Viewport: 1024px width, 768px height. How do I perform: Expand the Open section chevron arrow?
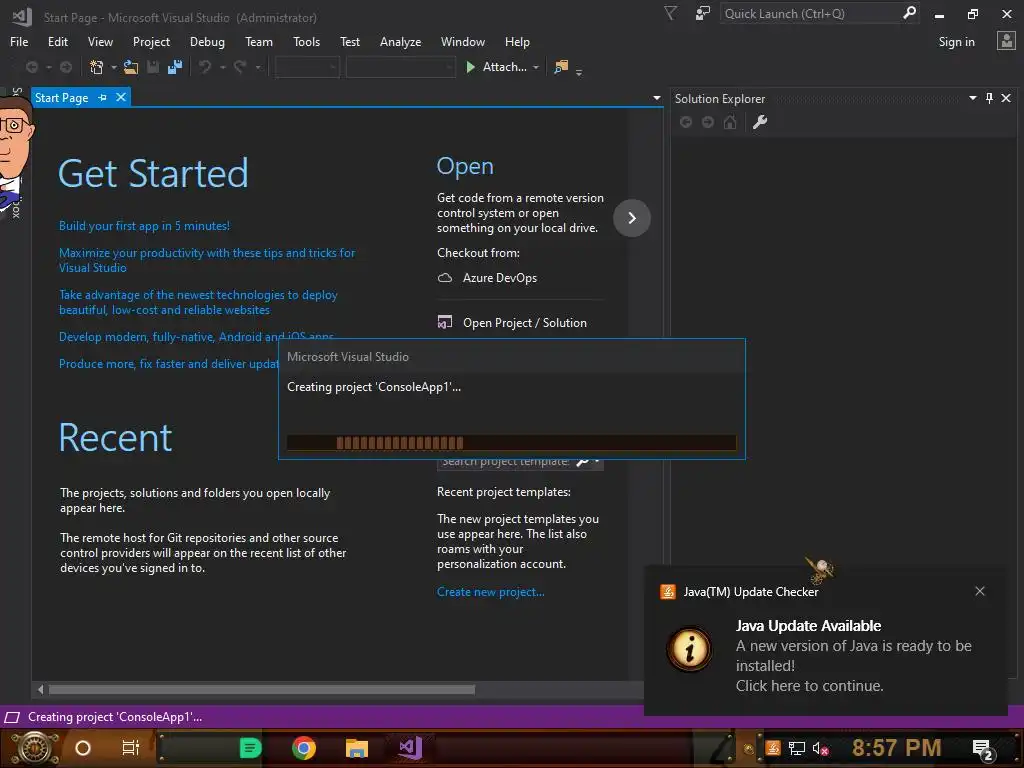[x=632, y=217]
